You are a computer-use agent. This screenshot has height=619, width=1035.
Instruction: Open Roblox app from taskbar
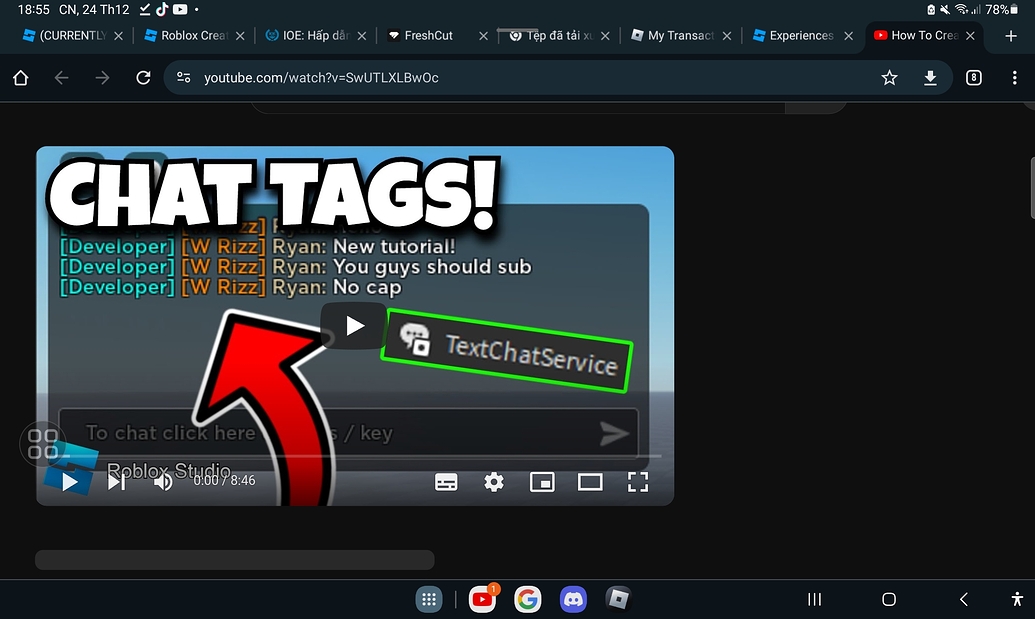pos(618,599)
